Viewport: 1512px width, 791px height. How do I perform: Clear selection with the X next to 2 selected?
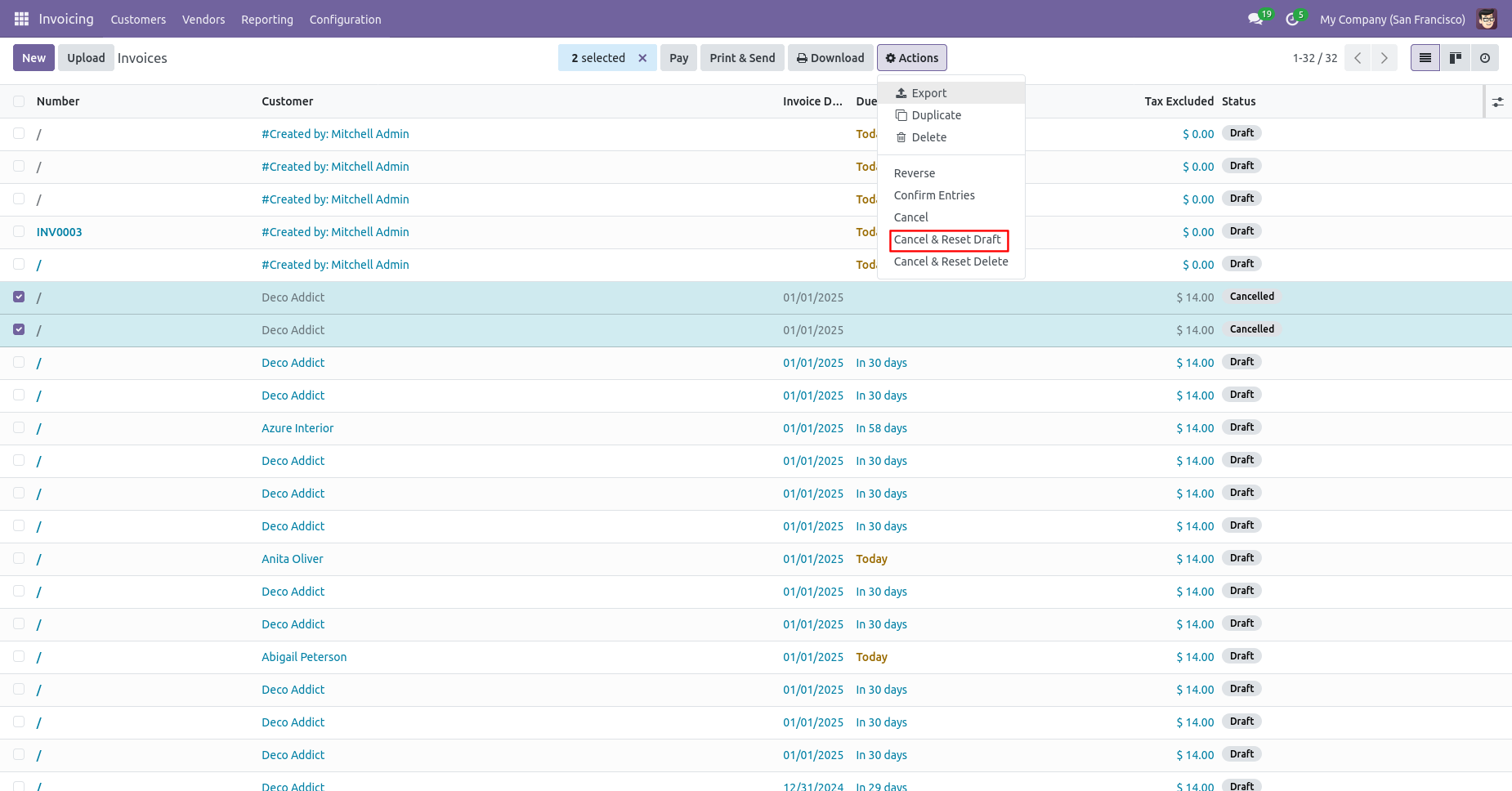point(642,58)
